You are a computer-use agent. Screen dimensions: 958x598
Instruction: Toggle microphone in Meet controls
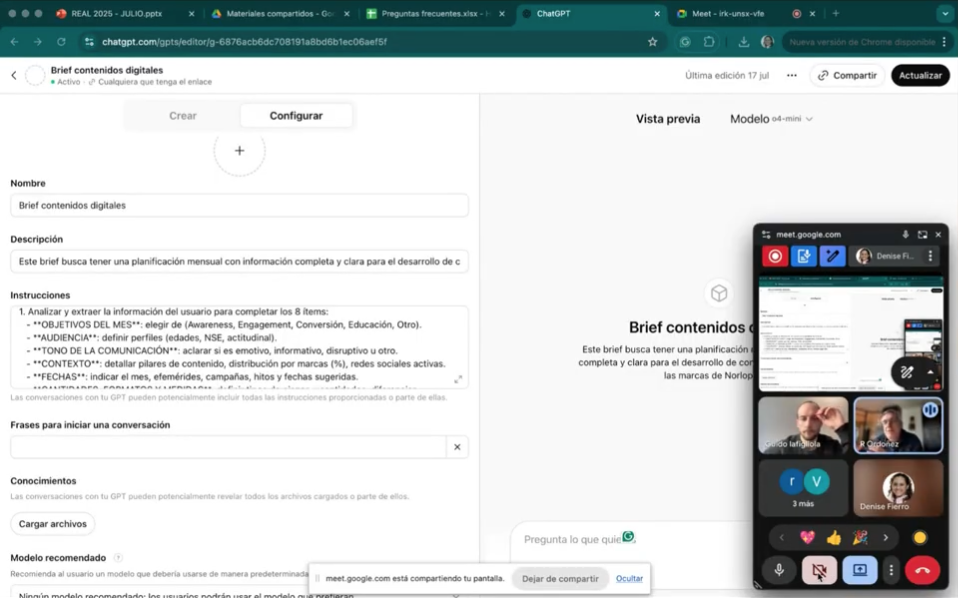point(779,570)
